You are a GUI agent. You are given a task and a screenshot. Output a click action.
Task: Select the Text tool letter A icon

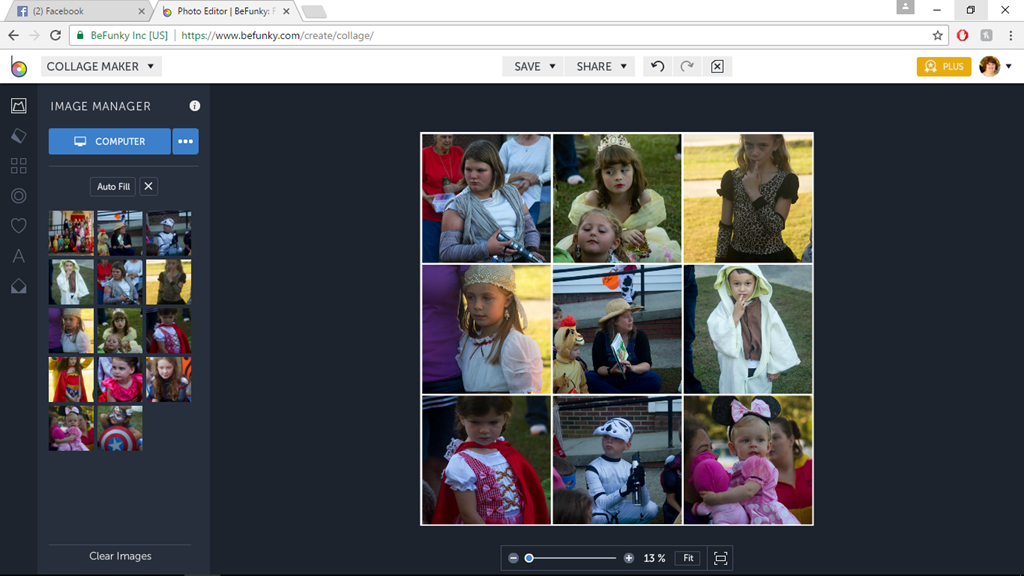18,256
